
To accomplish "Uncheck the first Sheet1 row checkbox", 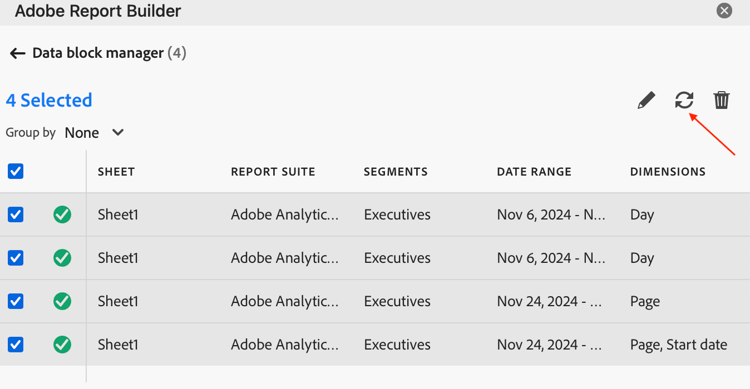I will pos(15,214).
